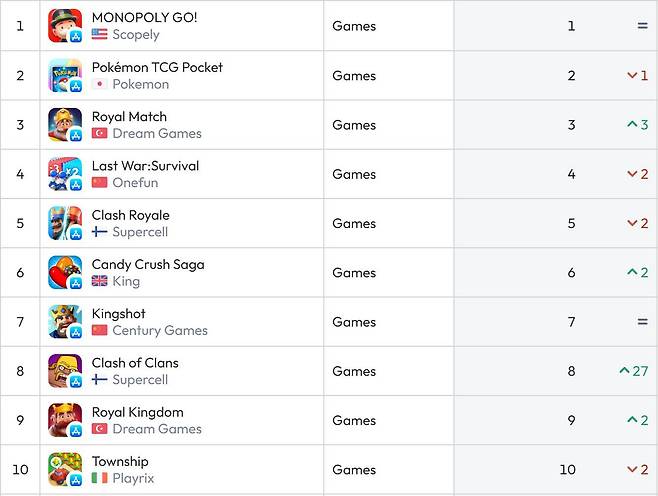Screen dimensions: 658x496
Task: Click the Last War:Survival app icon
Action: (x=65, y=174)
